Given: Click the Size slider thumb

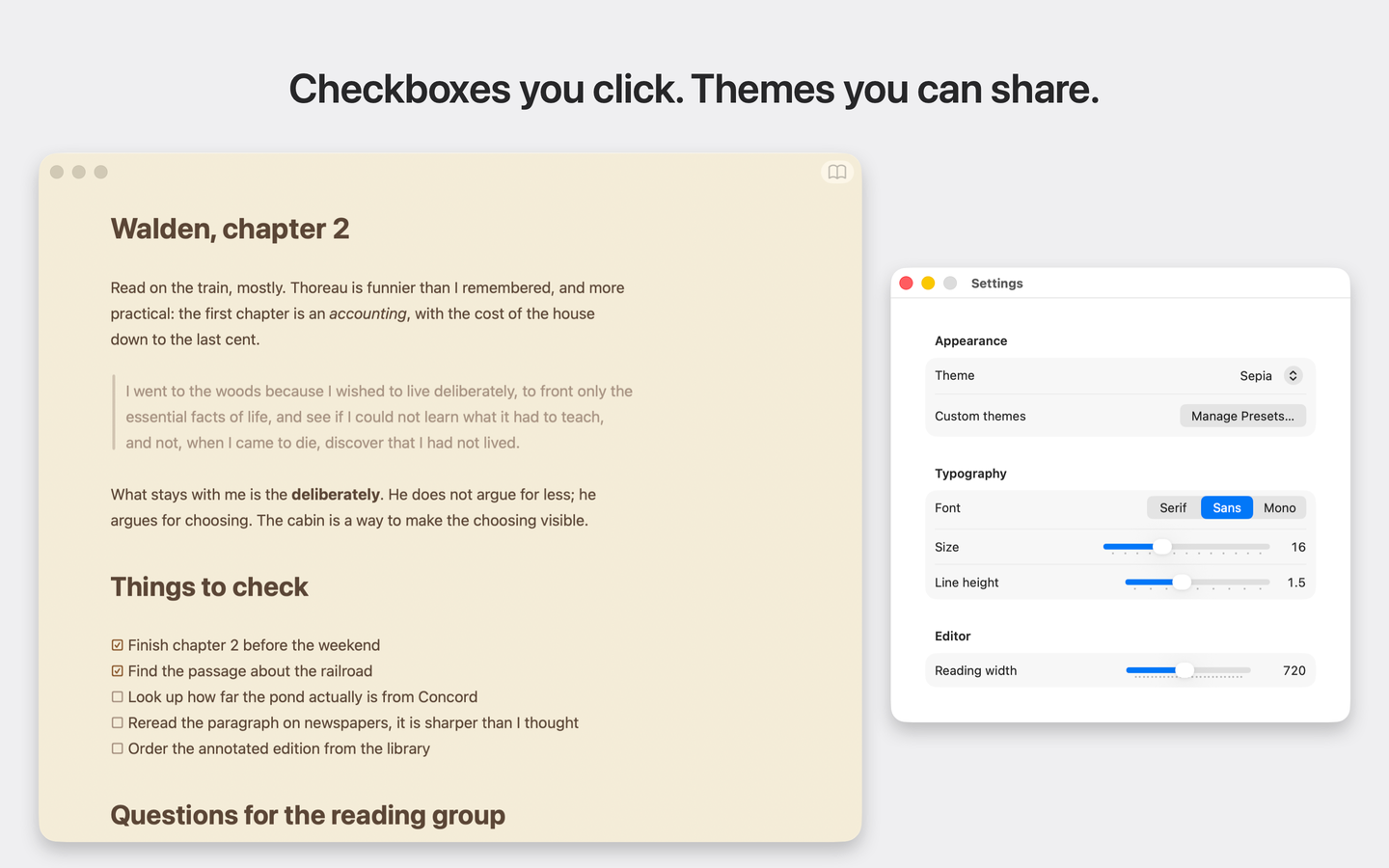Looking at the screenshot, I should 1162,547.
